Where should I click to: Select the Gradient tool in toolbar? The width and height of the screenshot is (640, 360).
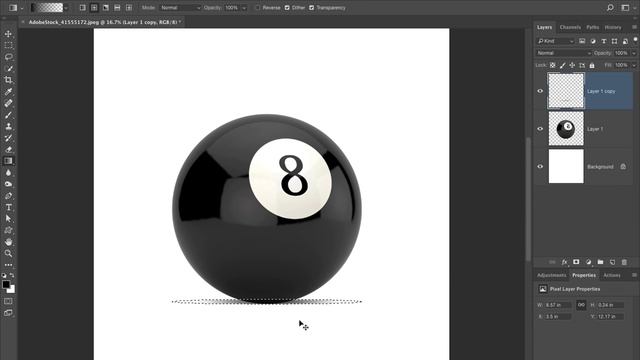click(x=8, y=161)
